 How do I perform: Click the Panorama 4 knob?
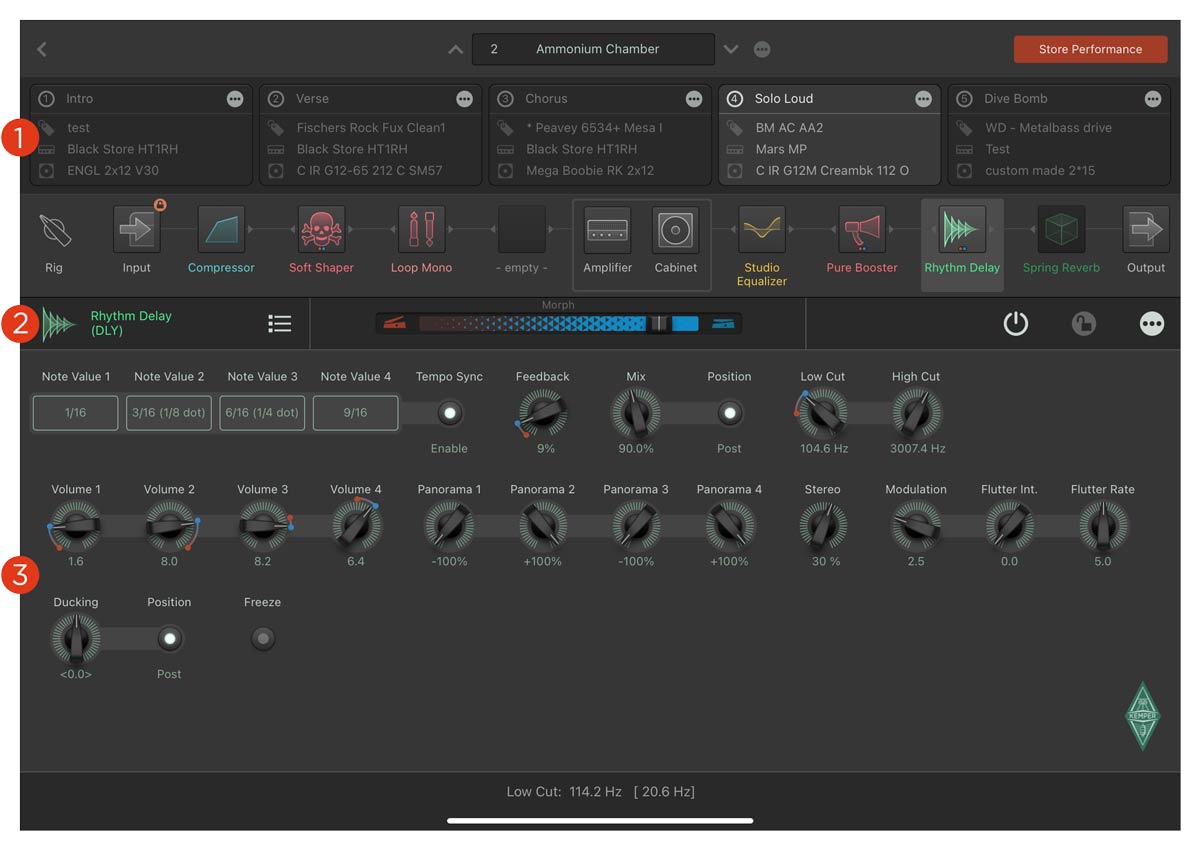pos(729,525)
